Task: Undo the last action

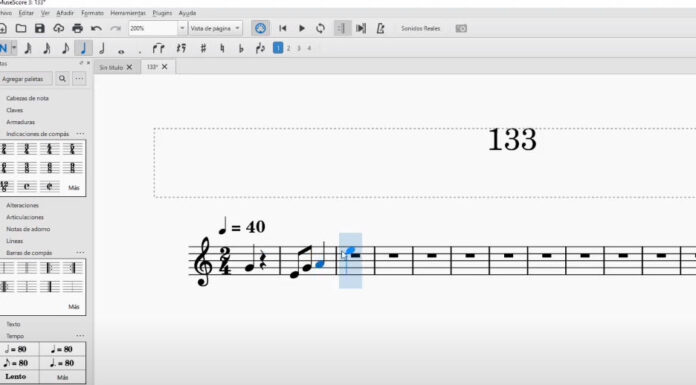Action: pyautogui.click(x=96, y=28)
